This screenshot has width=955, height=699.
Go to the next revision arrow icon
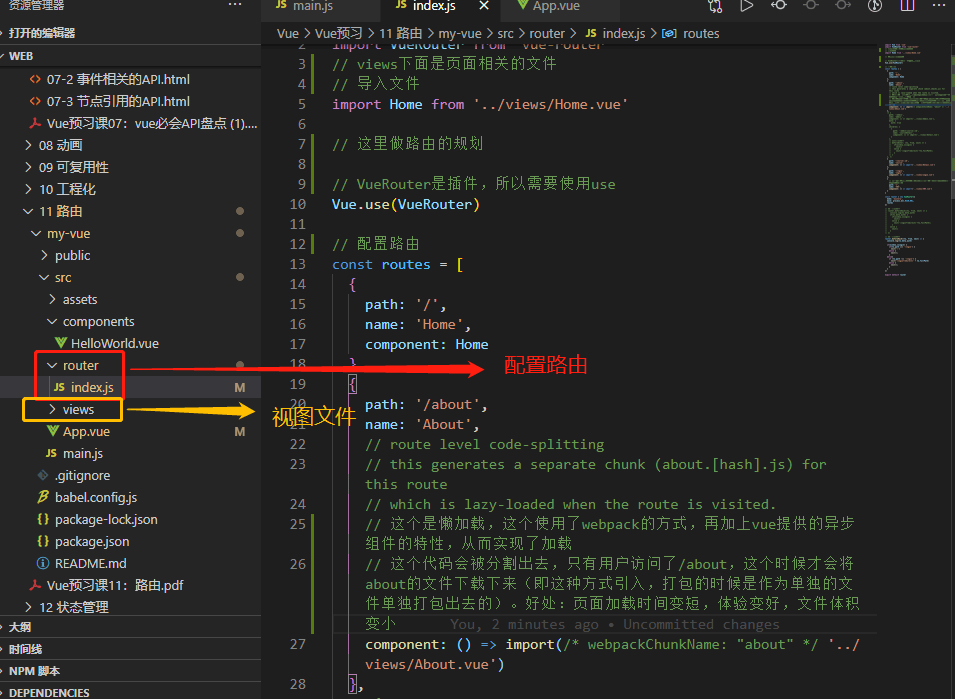pos(843,5)
